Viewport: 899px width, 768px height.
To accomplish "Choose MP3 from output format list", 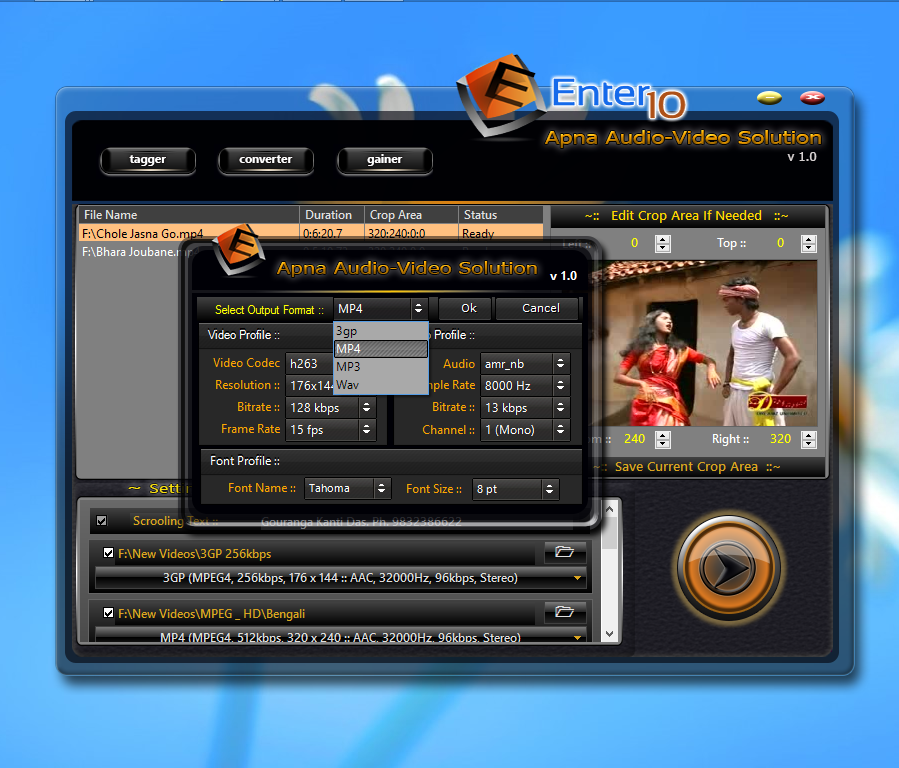I will click(x=381, y=367).
